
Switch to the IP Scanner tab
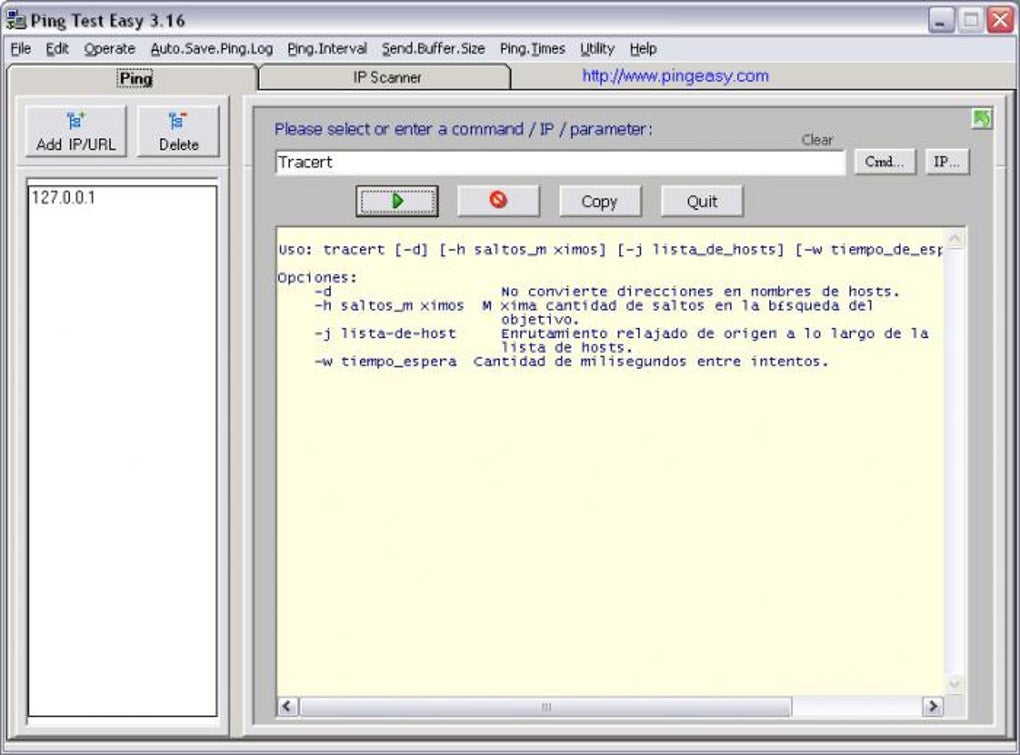click(386, 77)
